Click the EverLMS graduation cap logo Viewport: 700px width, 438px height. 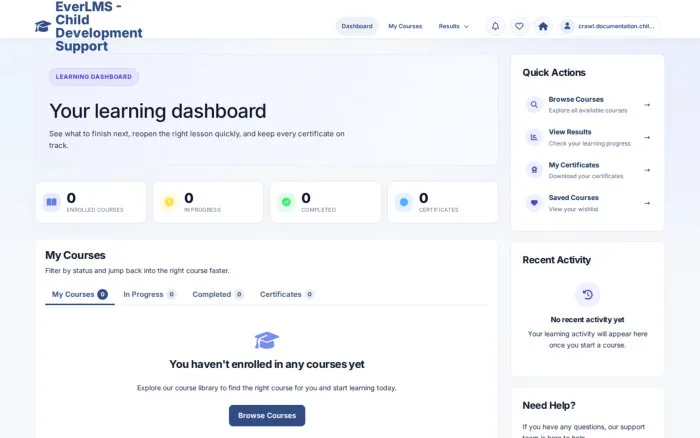coord(43,26)
